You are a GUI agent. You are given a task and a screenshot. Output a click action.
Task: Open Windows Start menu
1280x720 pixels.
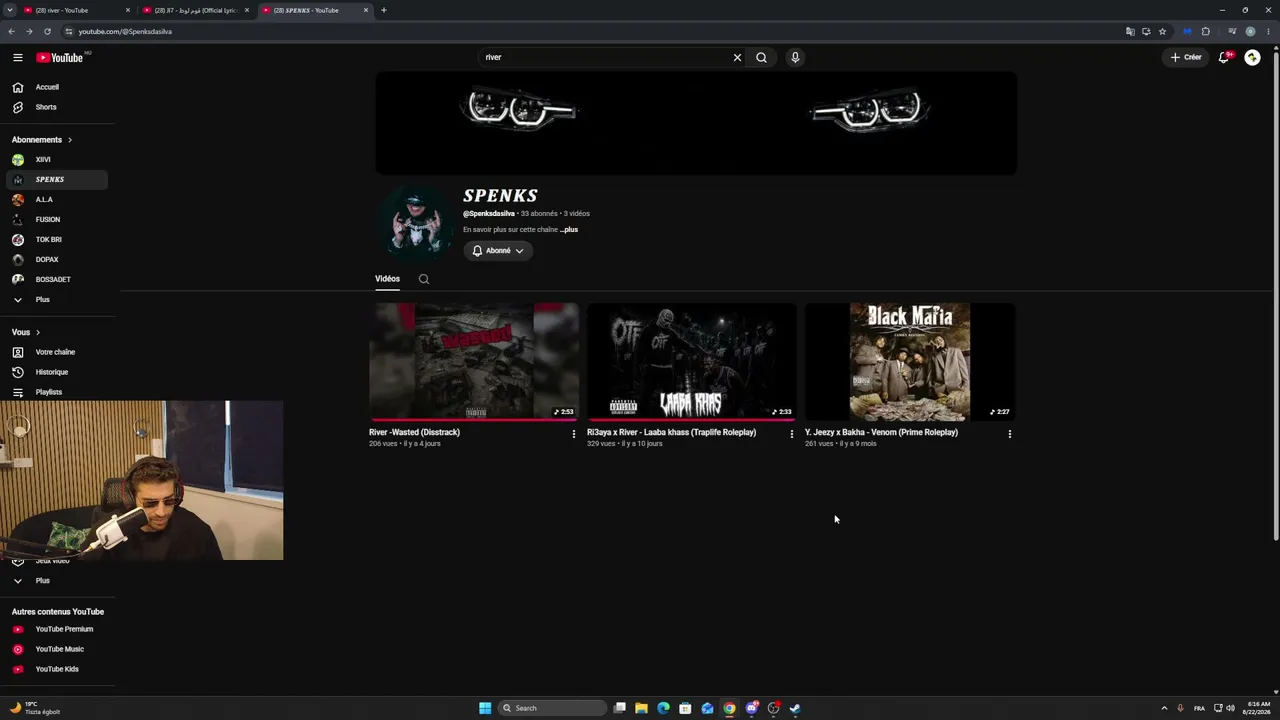coord(485,708)
